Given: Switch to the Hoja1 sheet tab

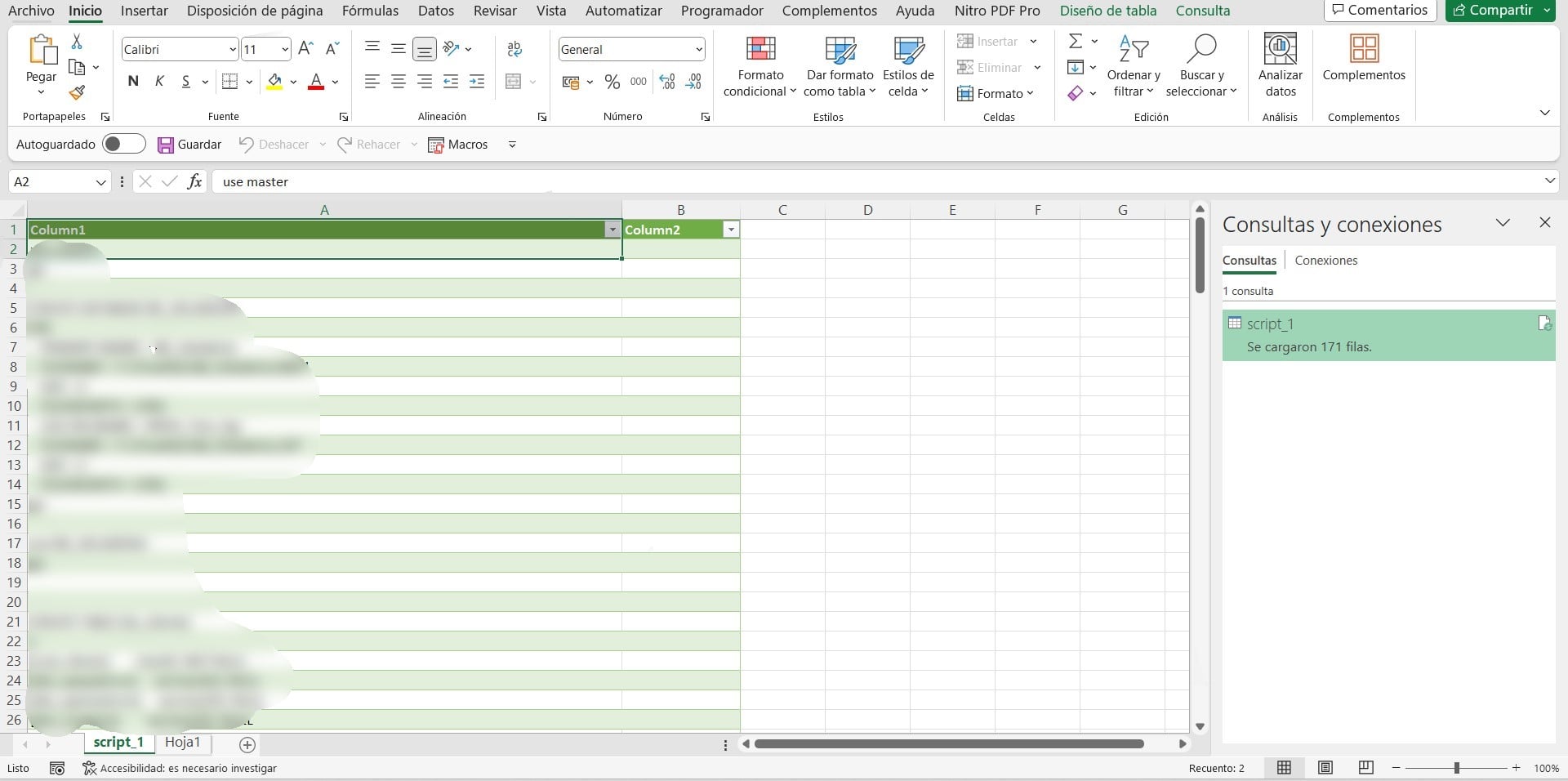Looking at the screenshot, I should click(182, 743).
